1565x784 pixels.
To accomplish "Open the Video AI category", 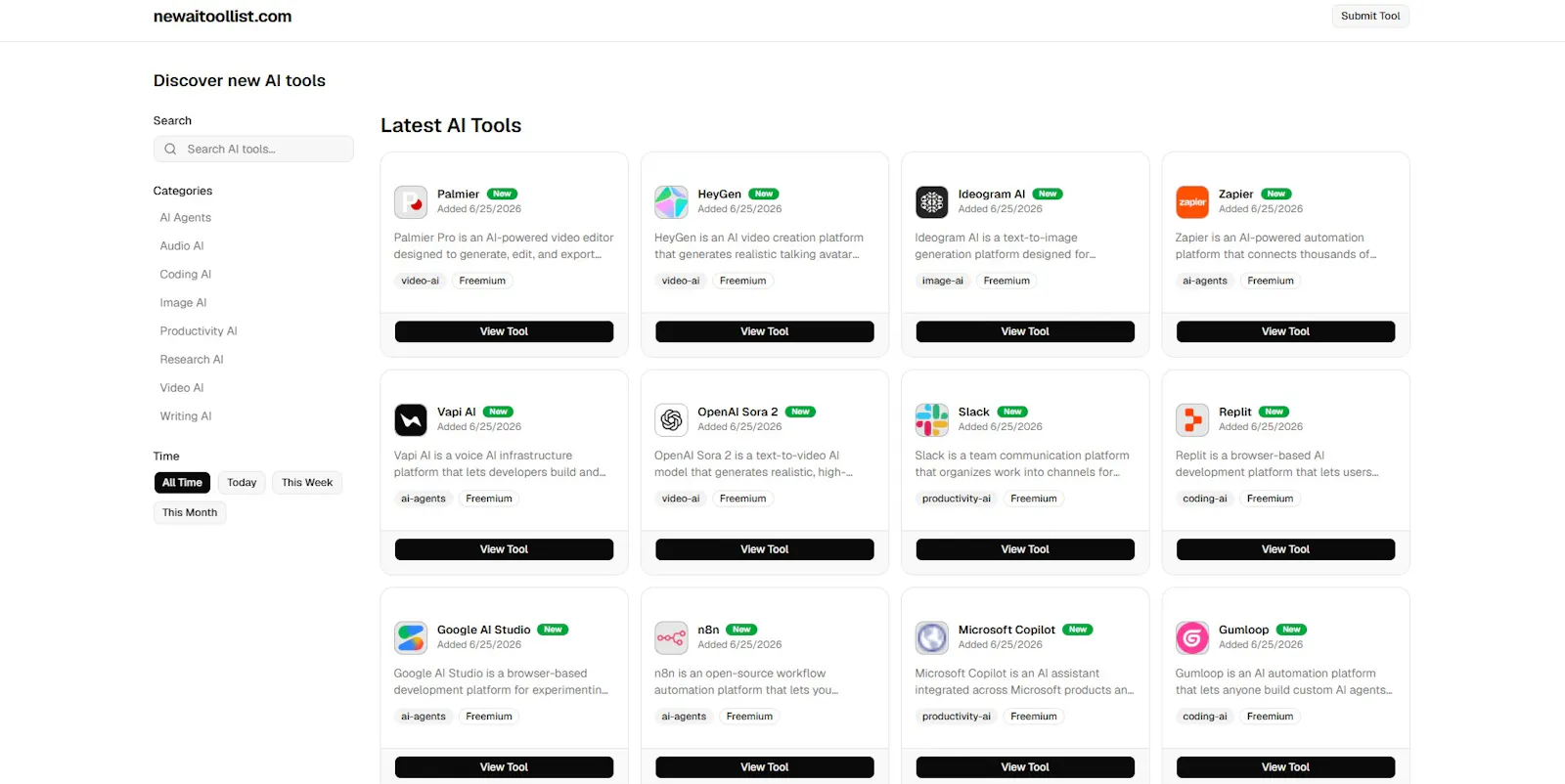I will (x=182, y=388).
